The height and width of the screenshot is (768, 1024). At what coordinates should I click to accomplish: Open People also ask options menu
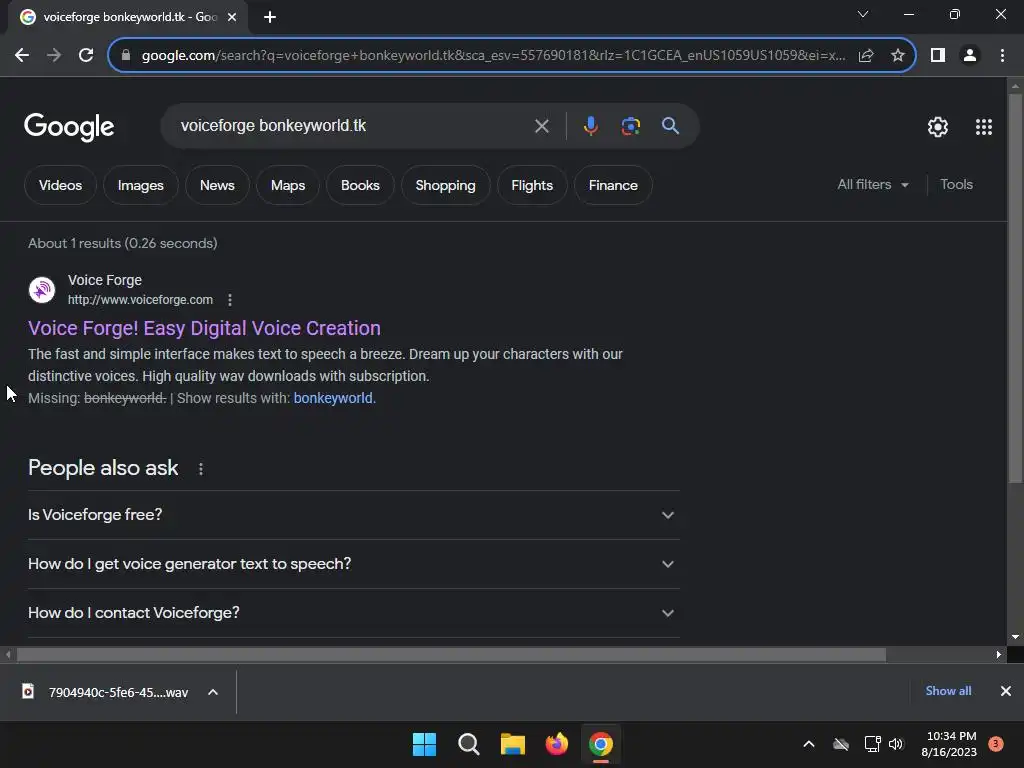point(200,469)
